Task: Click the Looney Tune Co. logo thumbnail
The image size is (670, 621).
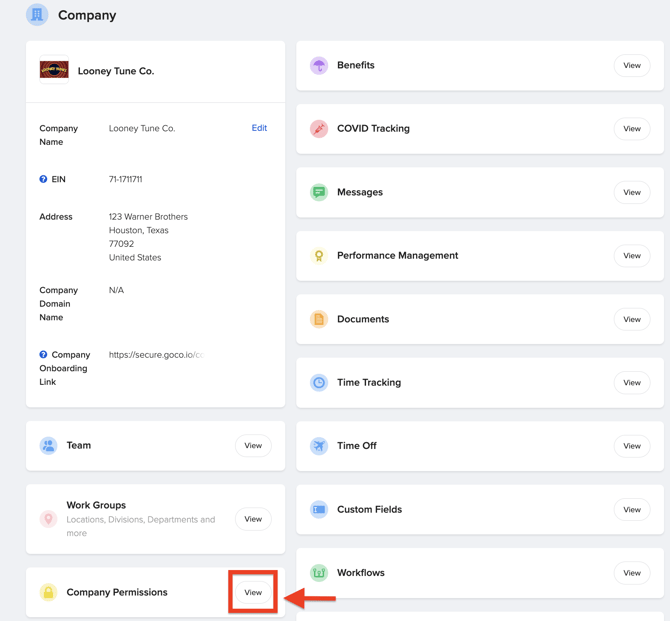Action: tap(54, 69)
